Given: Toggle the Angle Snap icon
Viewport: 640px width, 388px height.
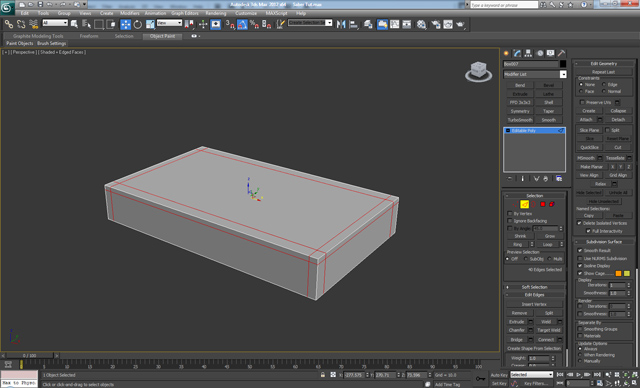Looking at the screenshot, I should tap(242, 24).
